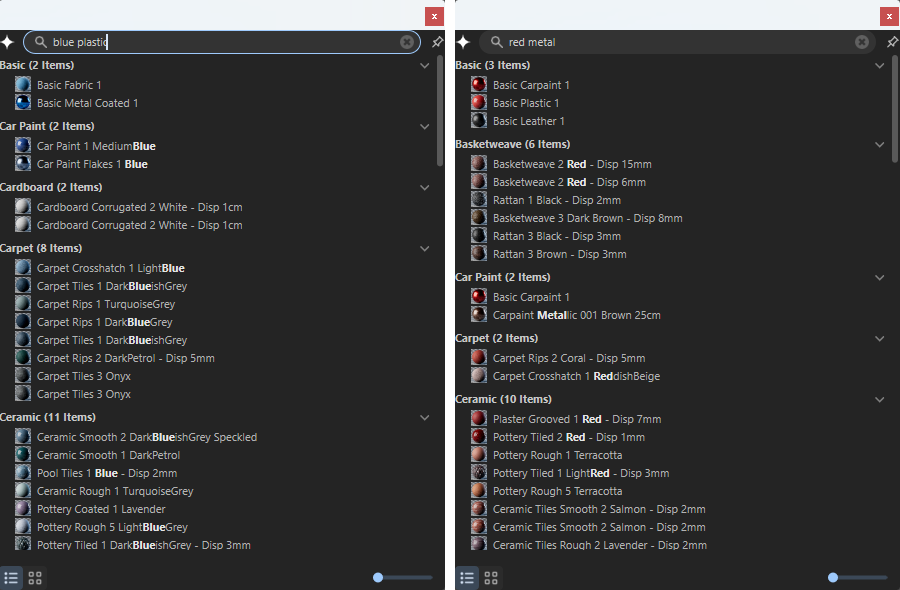Toggle list view in the left panel
Image resolution: width=900 pixels, height=590 pixels.
tap(12, 577)
